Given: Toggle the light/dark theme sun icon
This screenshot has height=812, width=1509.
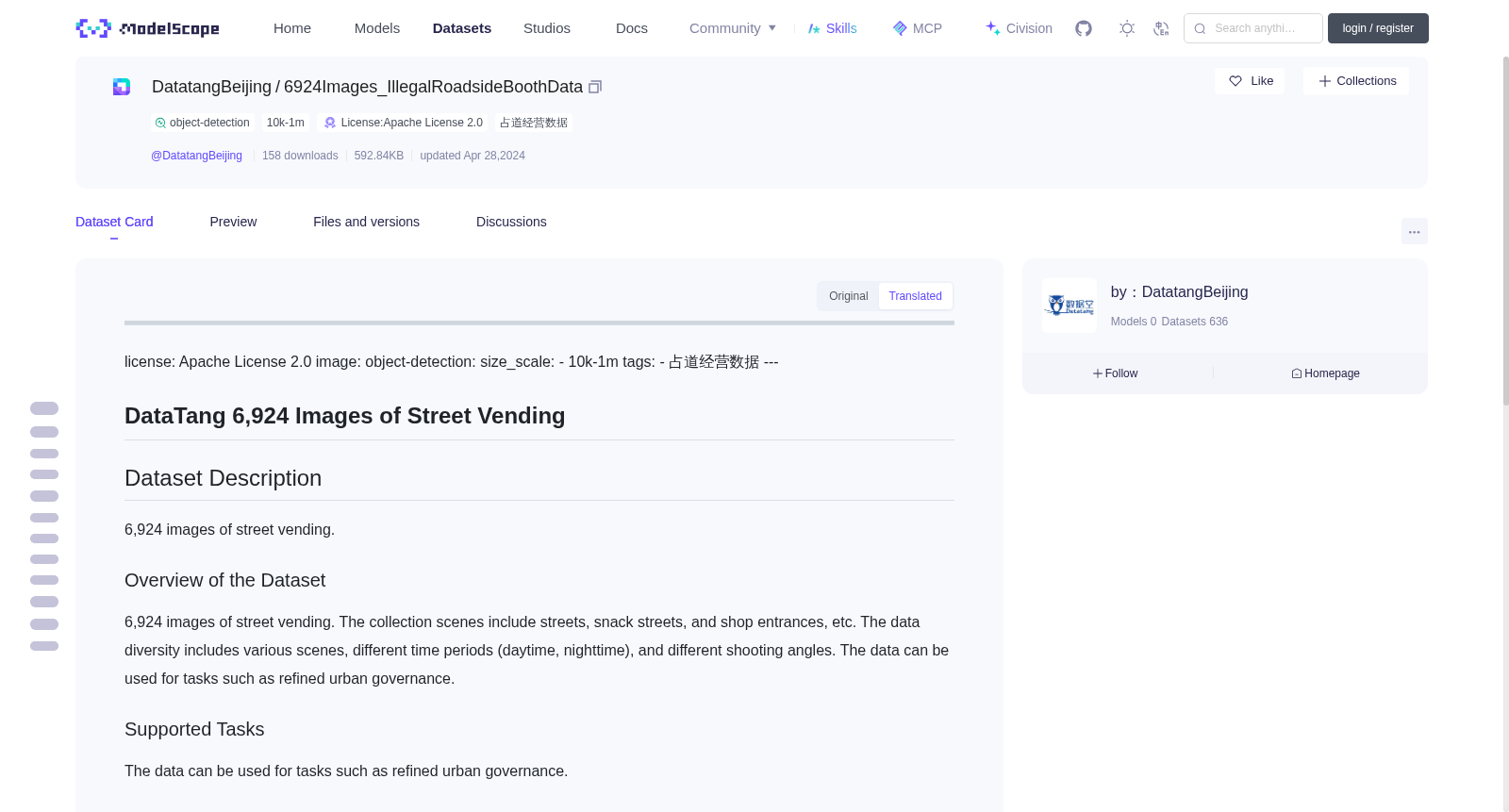Looking at the screenshot, I should tap(1127, 28).
